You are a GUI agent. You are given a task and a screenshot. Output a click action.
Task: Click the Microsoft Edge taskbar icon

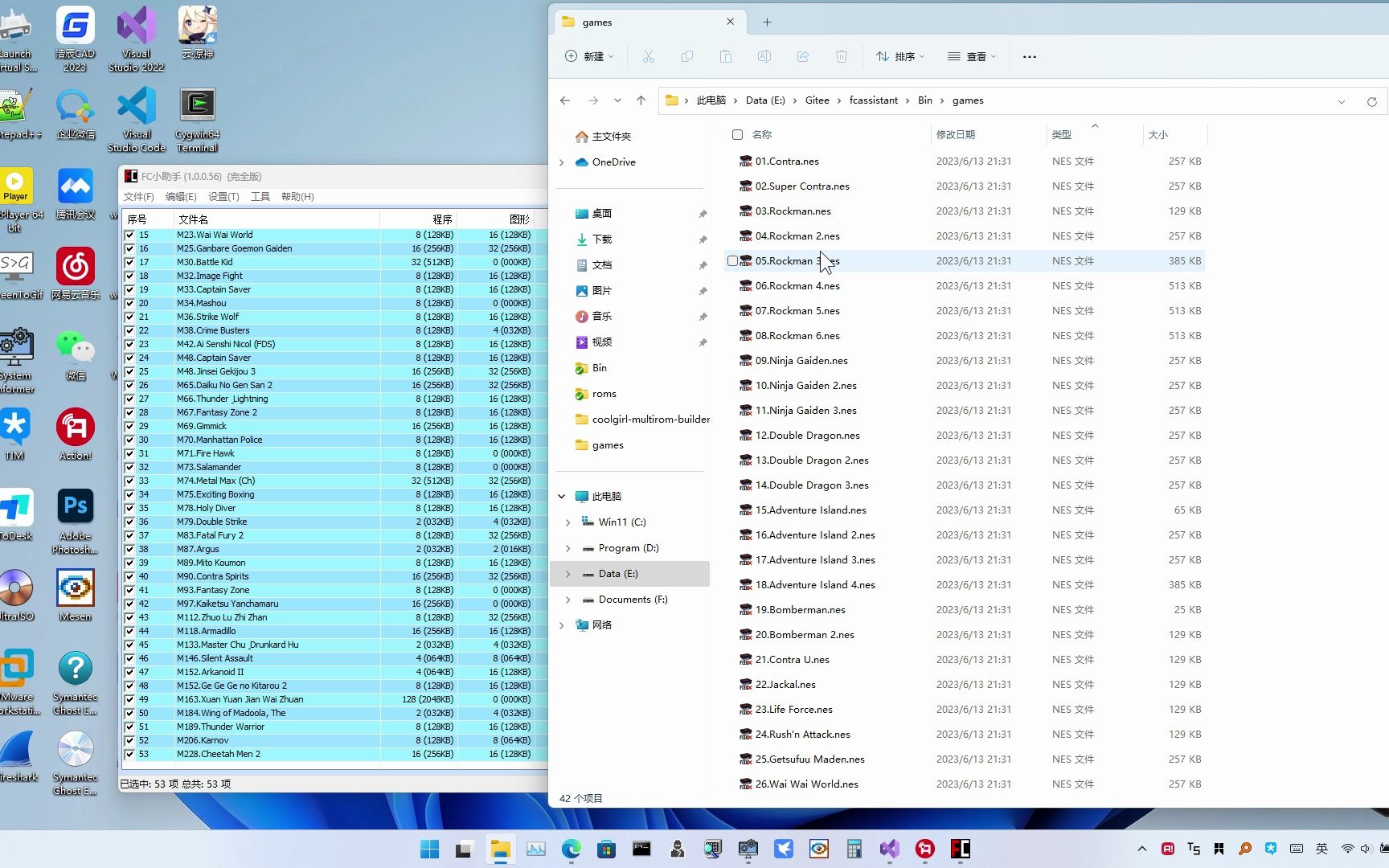point(571,849)
